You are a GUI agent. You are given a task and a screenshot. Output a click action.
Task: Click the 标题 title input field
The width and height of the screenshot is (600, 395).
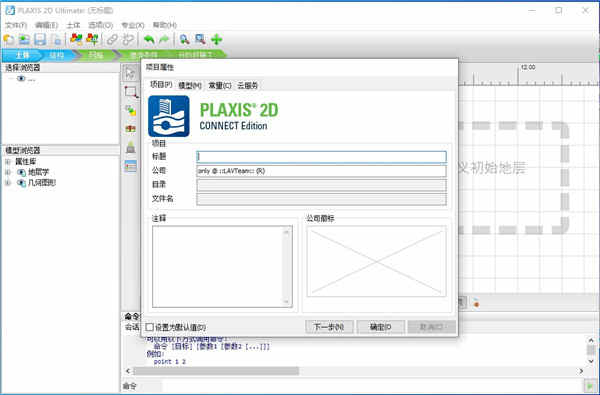tap(321, 157)
